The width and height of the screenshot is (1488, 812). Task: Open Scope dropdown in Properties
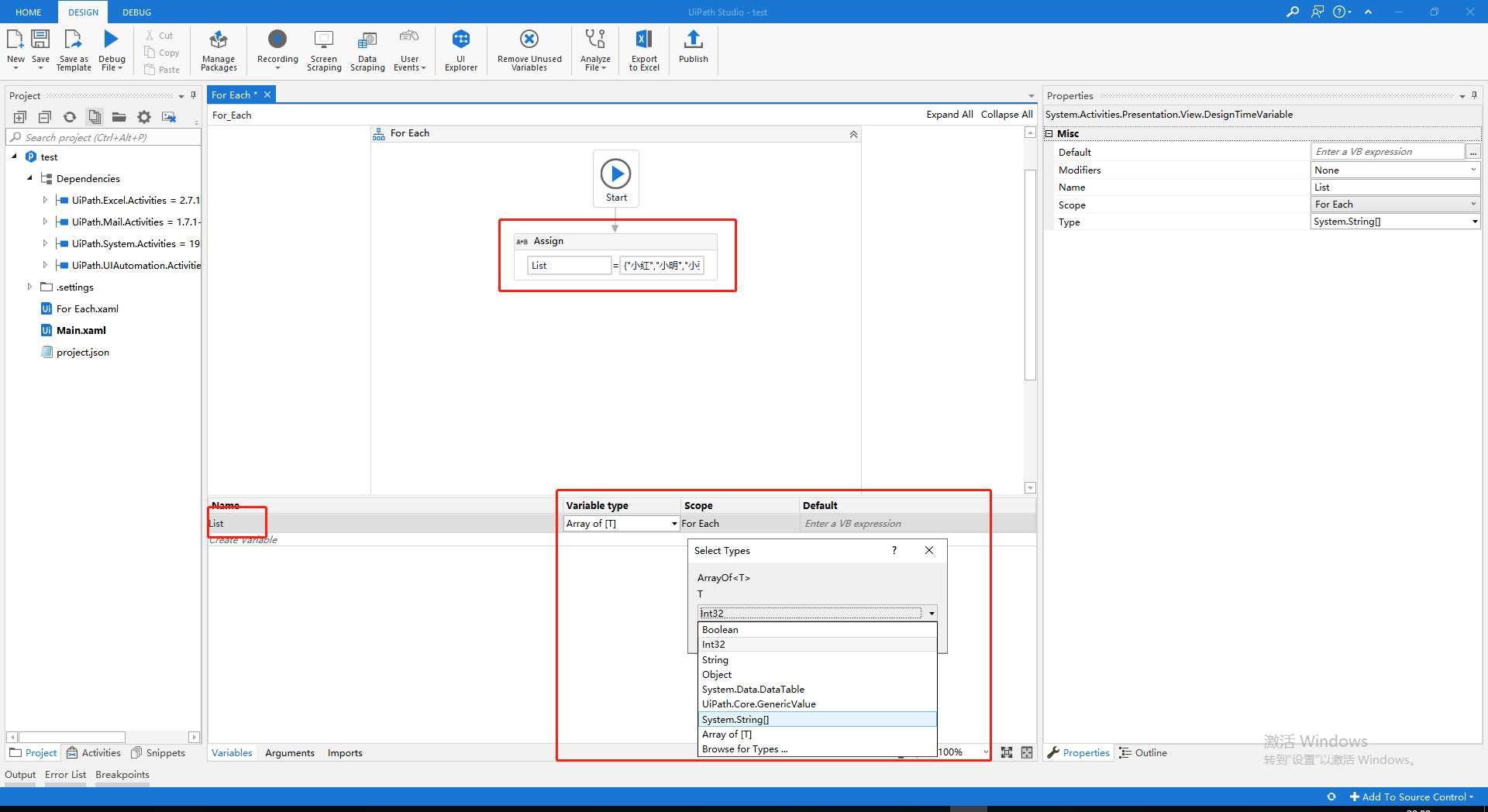click(1473, 205)
